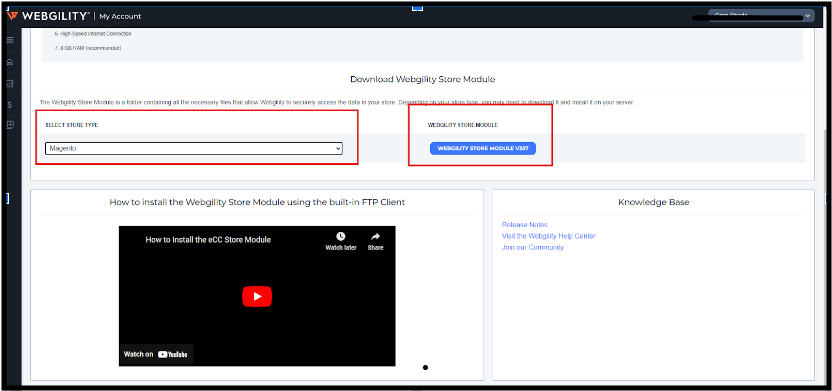Image resolution: width=832 pixels, height=391 pixels.
Task: Open the video title 'How to Install the eCC Store Module'
Action: click(x=208, y=240)
